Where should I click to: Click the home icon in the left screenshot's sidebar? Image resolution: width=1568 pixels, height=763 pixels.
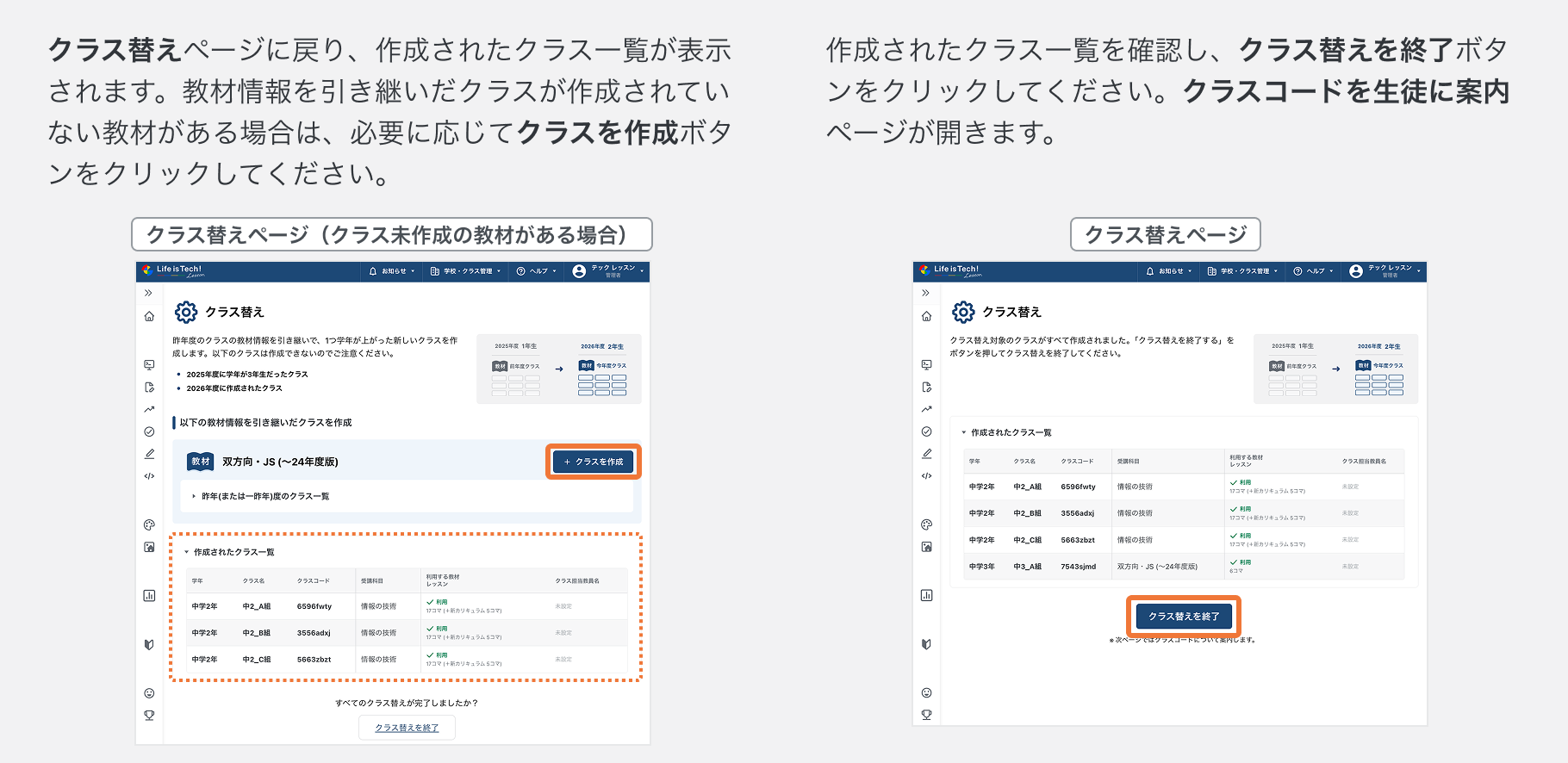(x=149, y=317)
